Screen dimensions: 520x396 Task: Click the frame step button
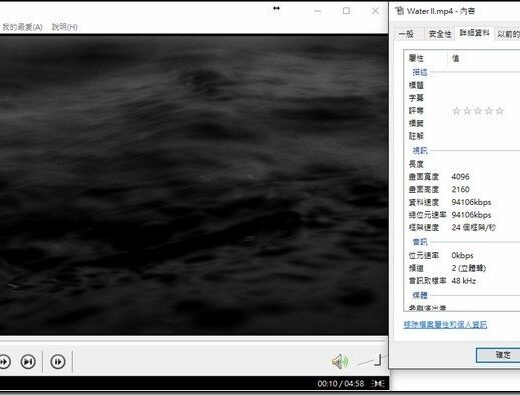[58, 362]
